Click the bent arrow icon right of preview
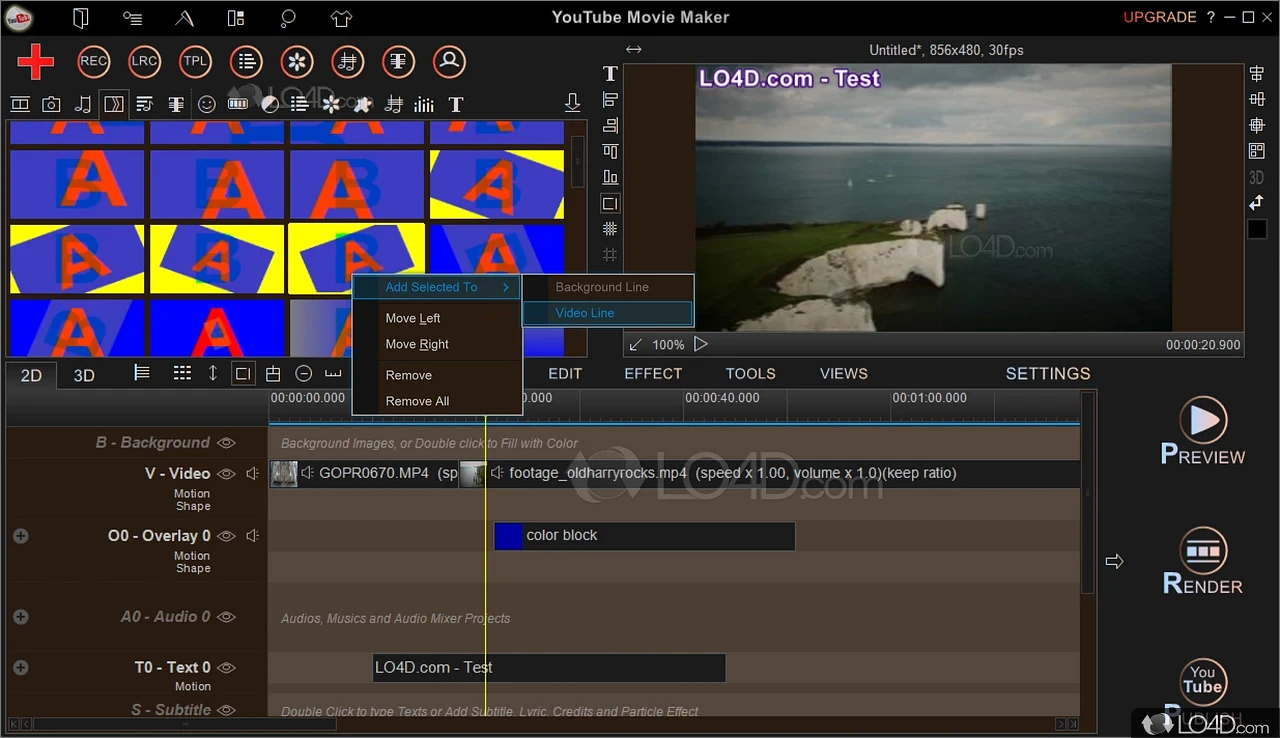Screen dimensions: 1280x738 pyautogui.click(x=1257, y=203)
